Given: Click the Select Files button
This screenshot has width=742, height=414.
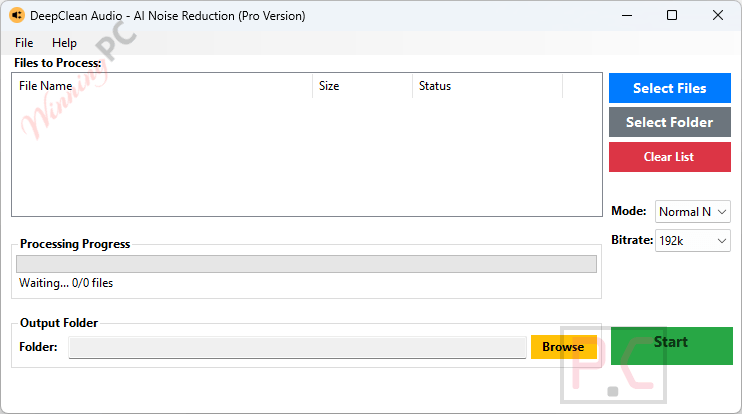Looking at the screenshot, I should (x=670, y=88).
